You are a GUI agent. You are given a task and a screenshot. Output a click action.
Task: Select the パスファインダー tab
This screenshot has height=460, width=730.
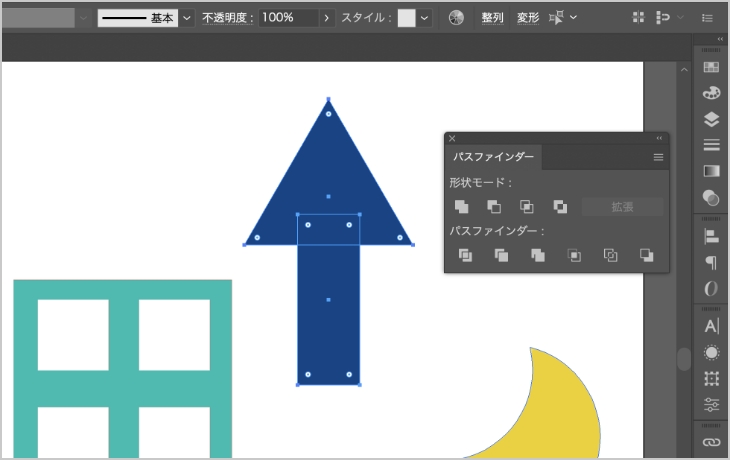[x=493, y=157]
